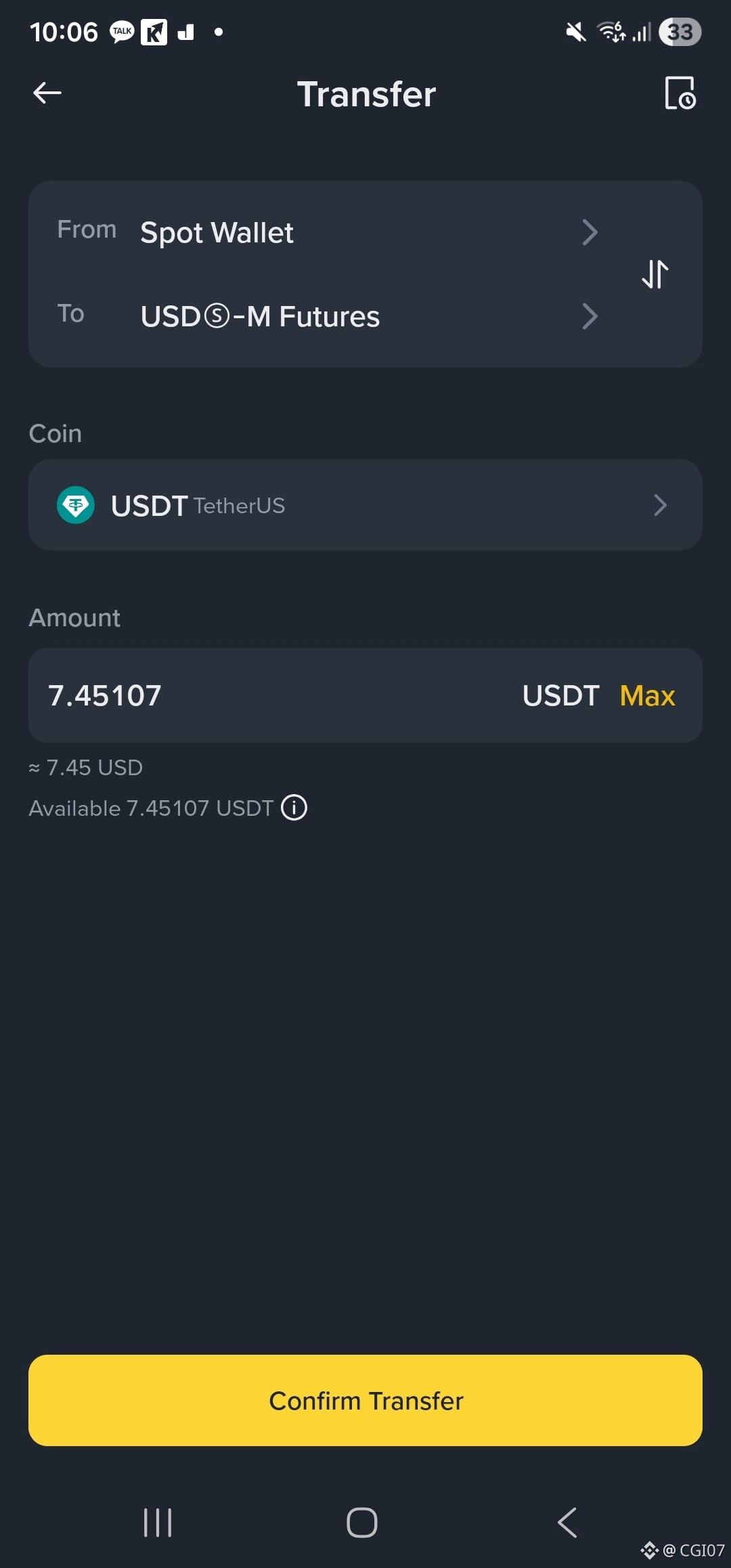The height and width of the screenshot is (1568, 731).
Task: Tap Android system back button
Action: (567, 1523)
